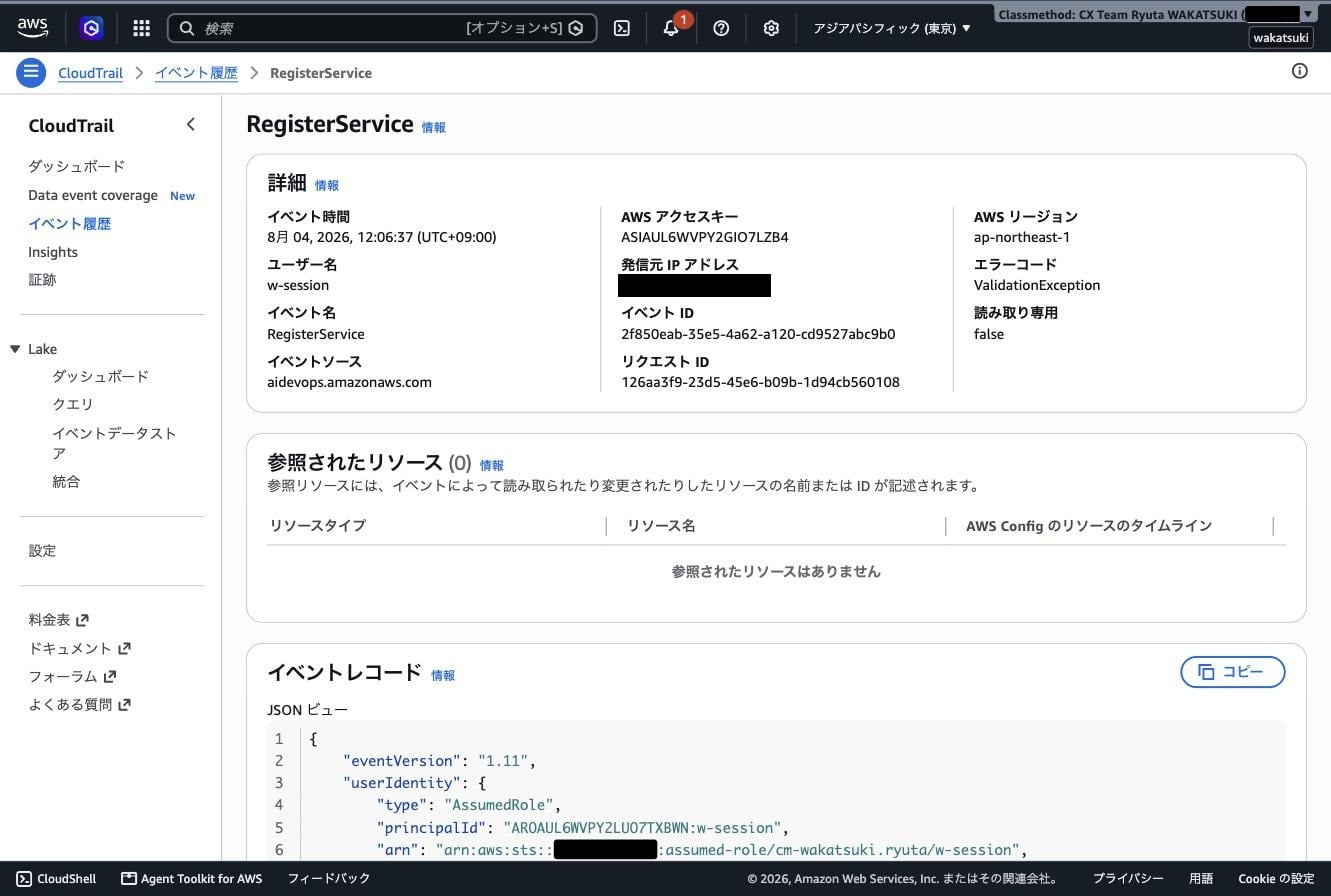Select イベント履歴 in the sidebar
1331x896 pixels.
[69, 223]
